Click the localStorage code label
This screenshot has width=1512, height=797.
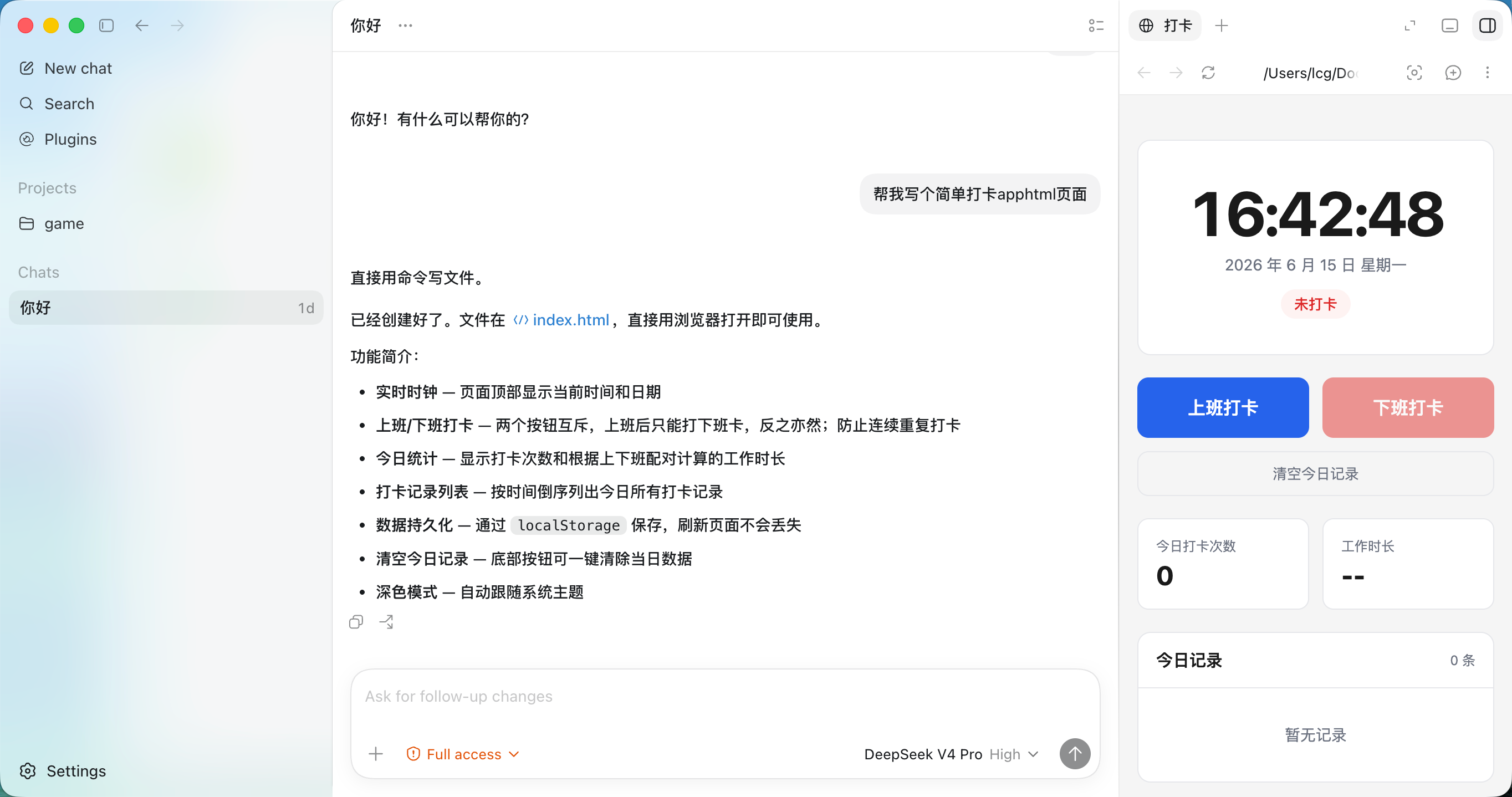(x=568, y=525)
